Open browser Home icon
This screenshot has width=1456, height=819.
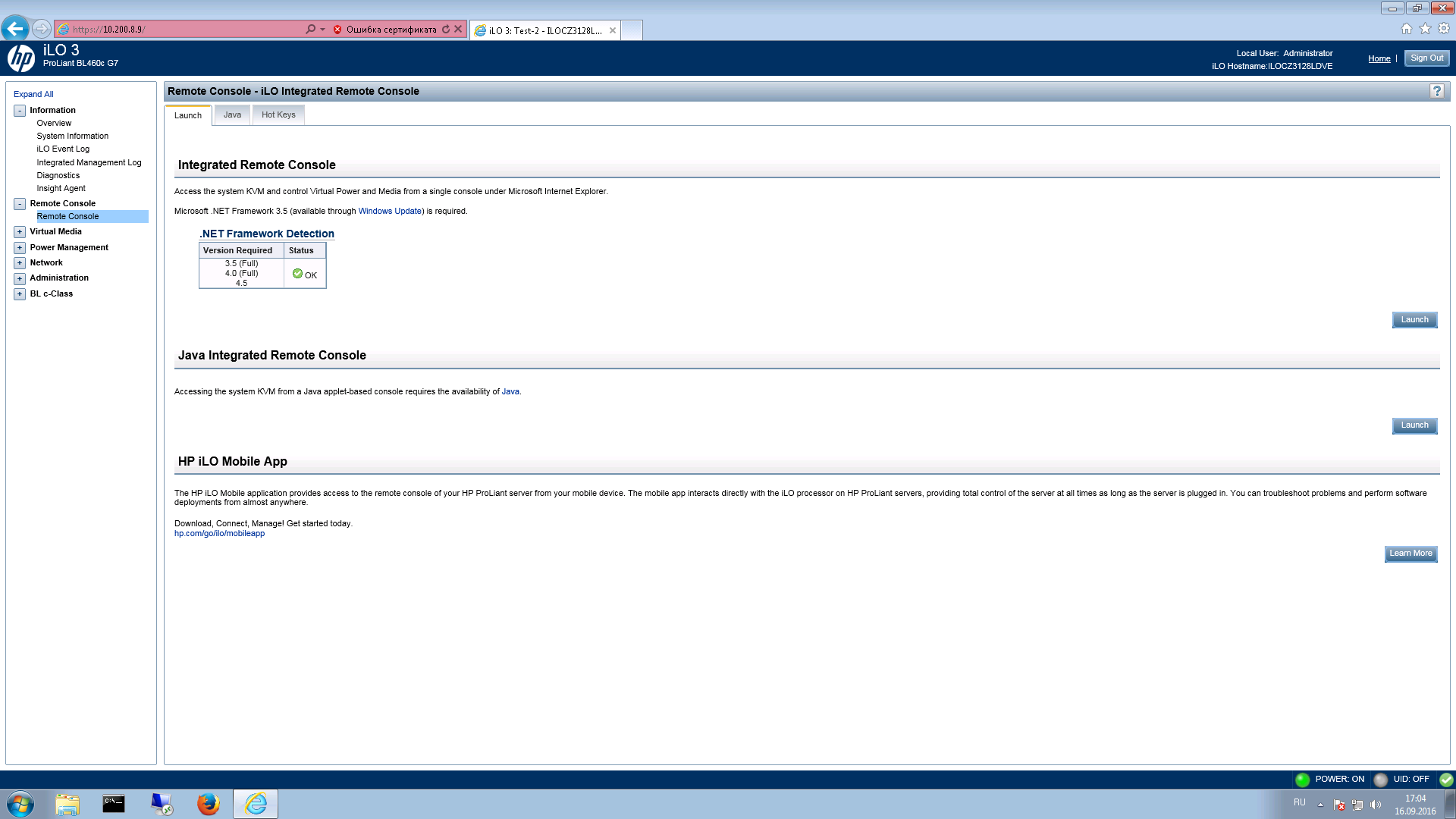tap(1407, 29)
